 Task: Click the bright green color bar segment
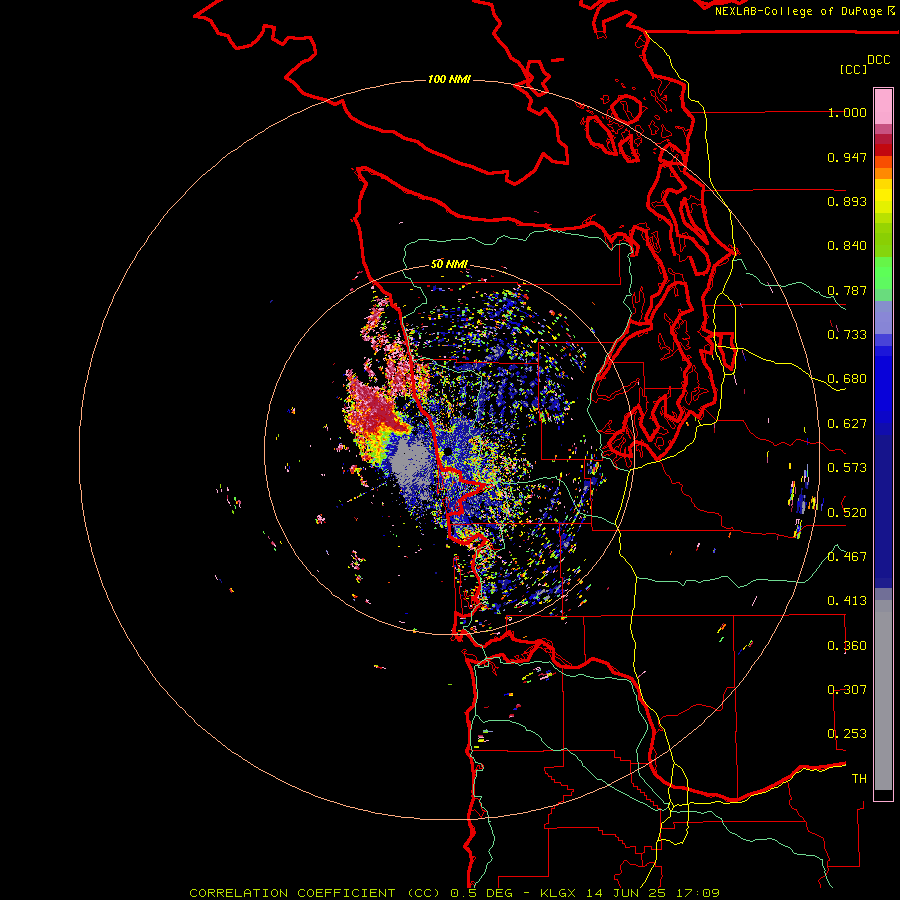pos(883,273)
